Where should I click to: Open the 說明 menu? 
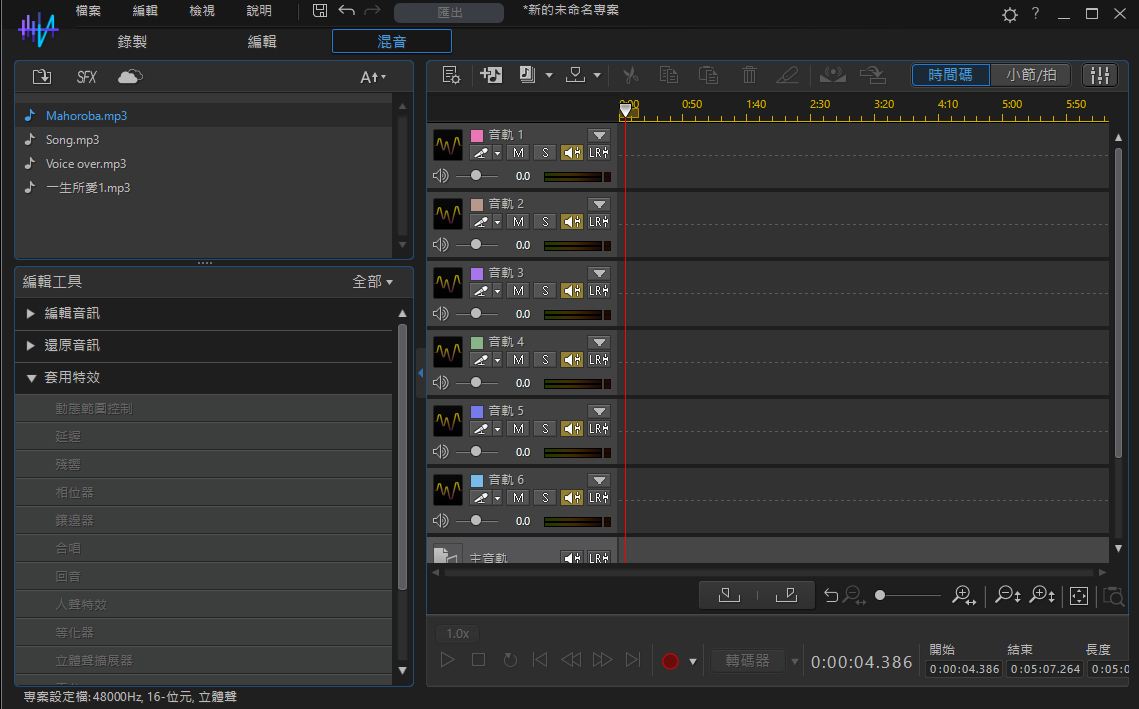pos(259,11)
